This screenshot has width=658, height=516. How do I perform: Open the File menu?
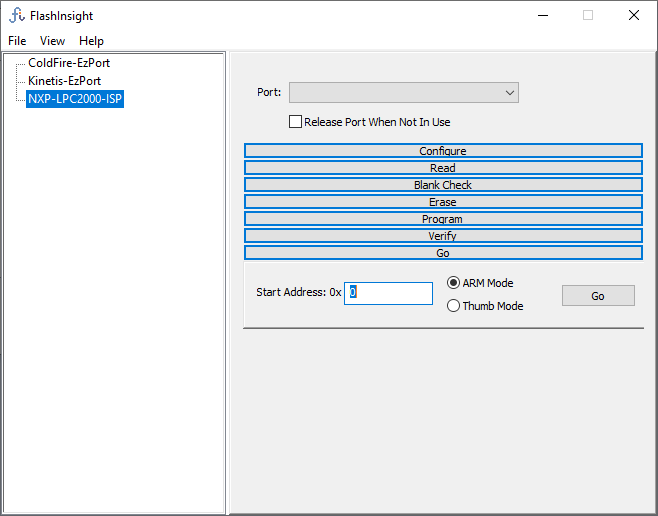tap(17, 41)
